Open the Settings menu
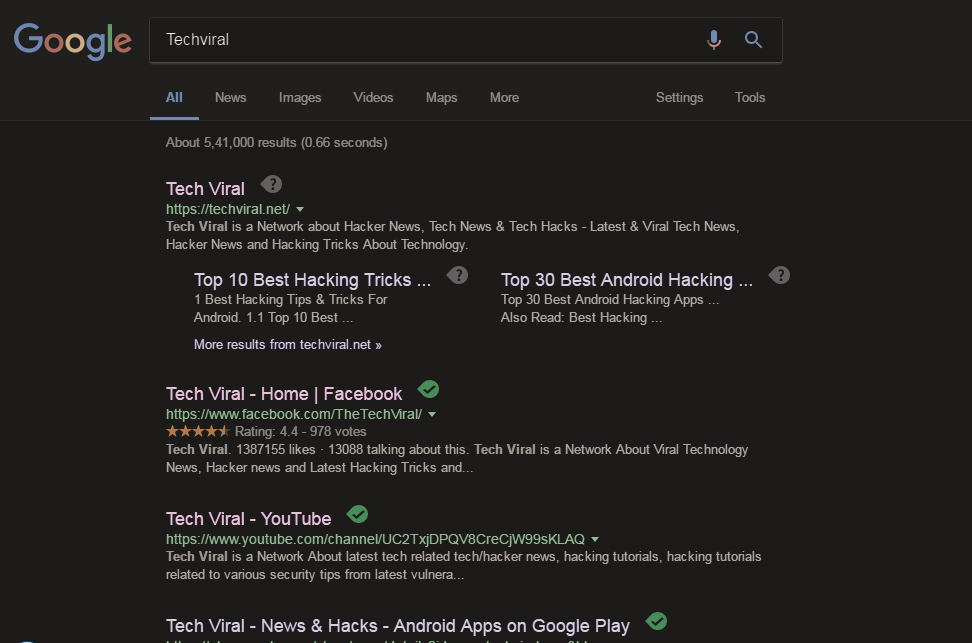This screenshot has width=972, height=643. (x=679, y=97)
